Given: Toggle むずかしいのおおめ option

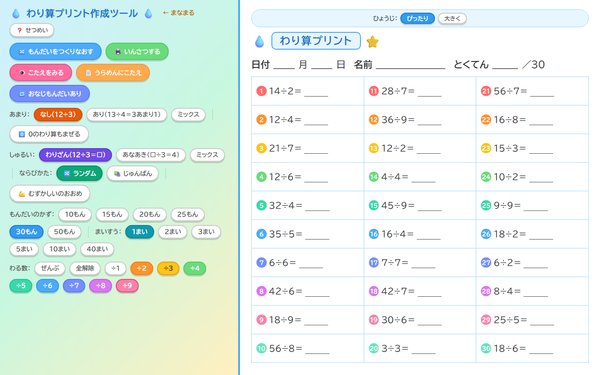Looking at the screenshot, I should 50,194.
